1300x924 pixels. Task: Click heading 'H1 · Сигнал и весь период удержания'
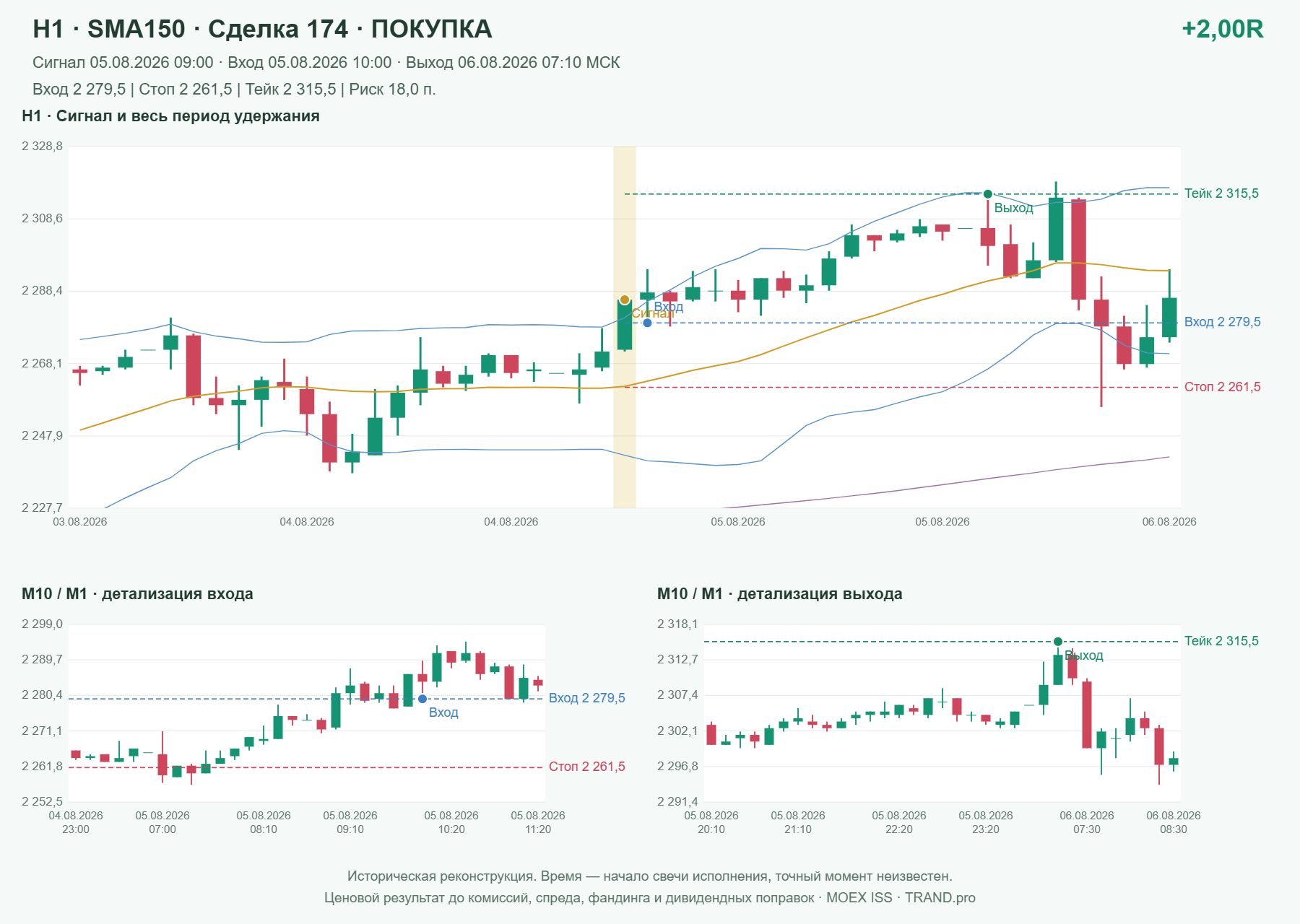coord(170,116)
